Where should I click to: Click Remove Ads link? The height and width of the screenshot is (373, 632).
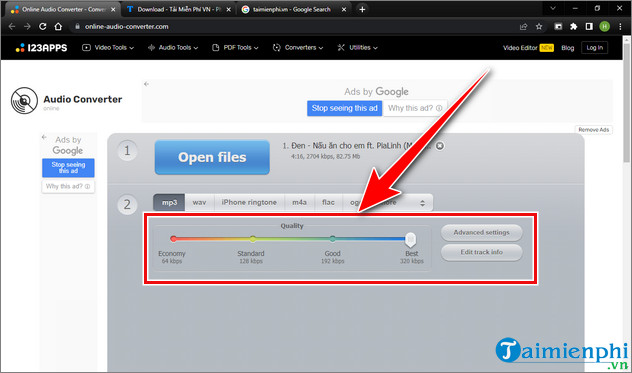[593, 129]
